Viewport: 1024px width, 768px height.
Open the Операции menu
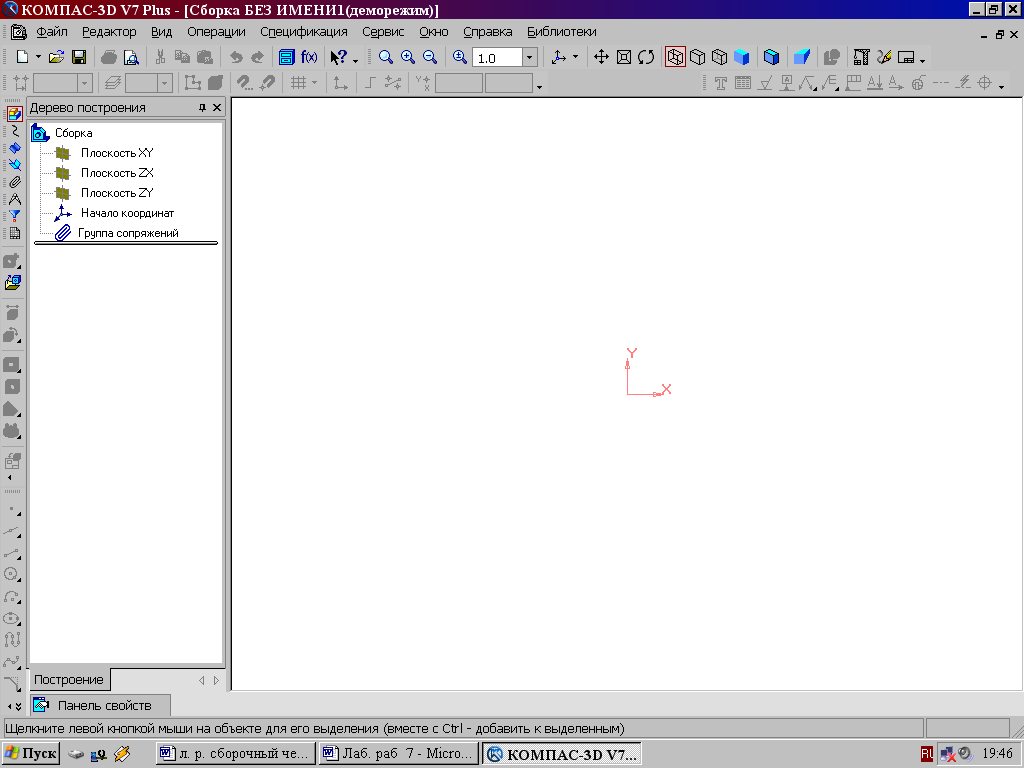tap(216, 32)
